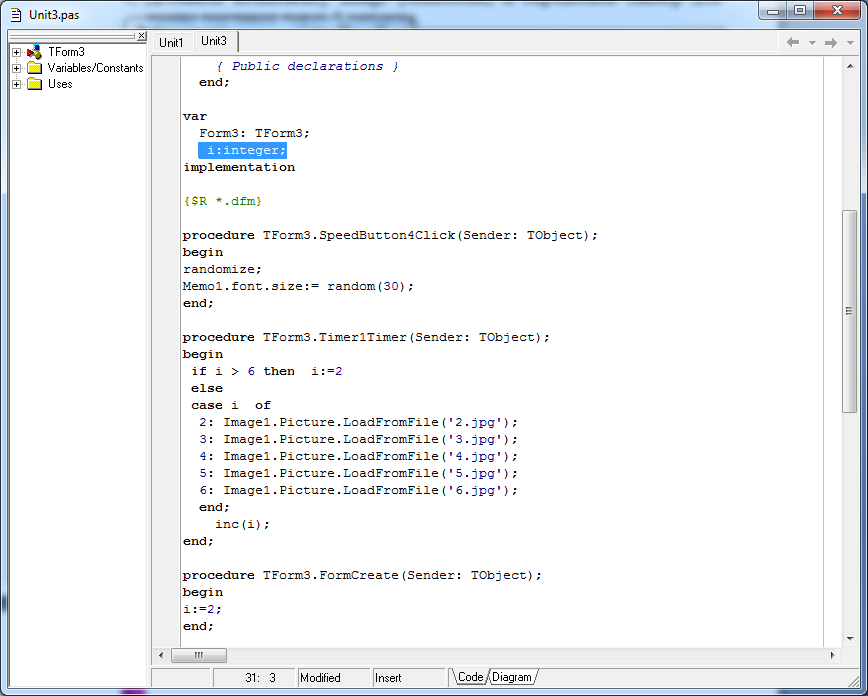Click the {$R *.dfm} directive
The image size is (868, 696).
coord(223,202)
